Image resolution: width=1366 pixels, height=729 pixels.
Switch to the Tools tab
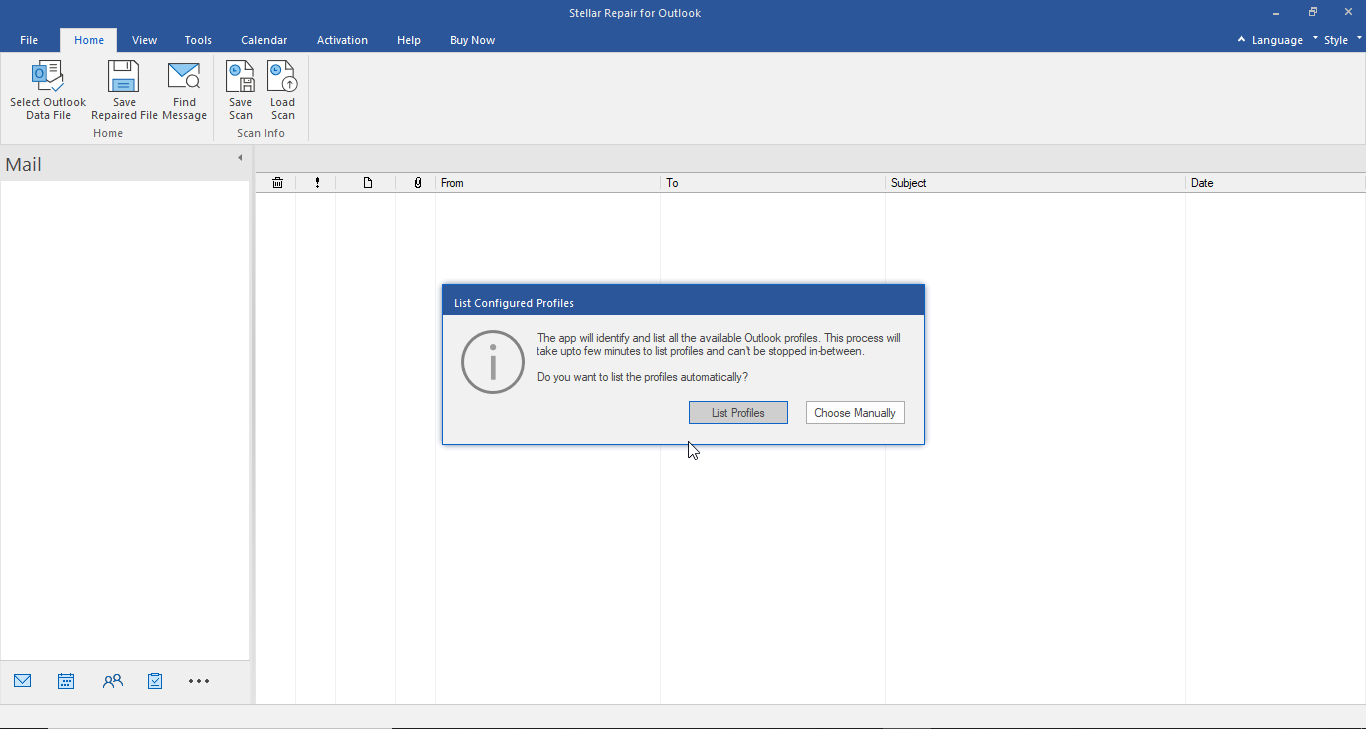(198, 40)
